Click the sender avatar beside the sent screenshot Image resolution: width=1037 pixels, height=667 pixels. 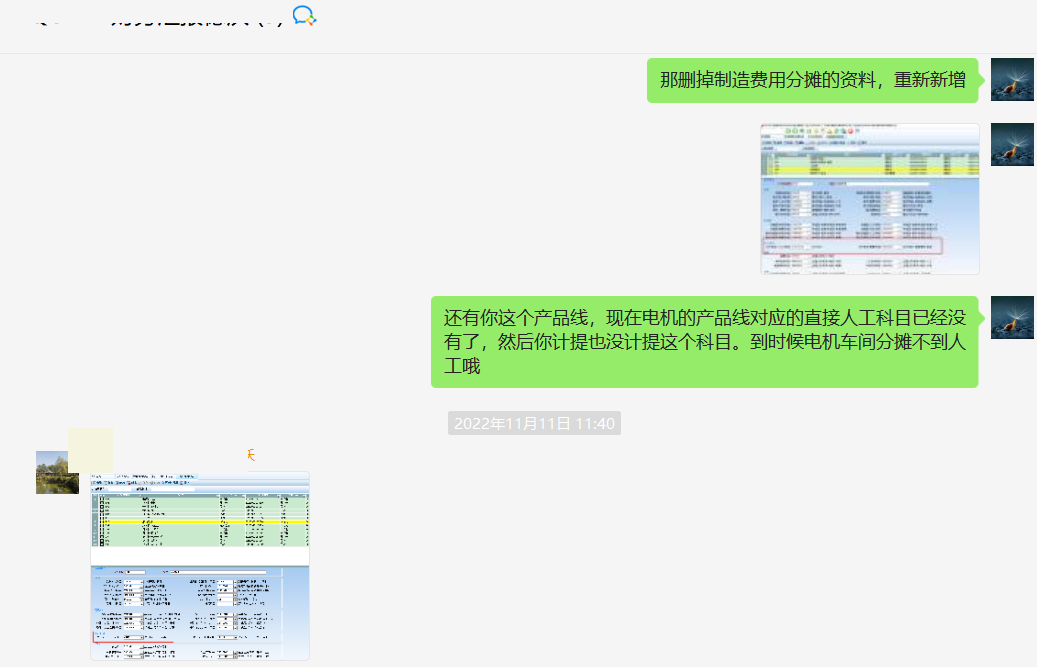(x=1011, y=145)
